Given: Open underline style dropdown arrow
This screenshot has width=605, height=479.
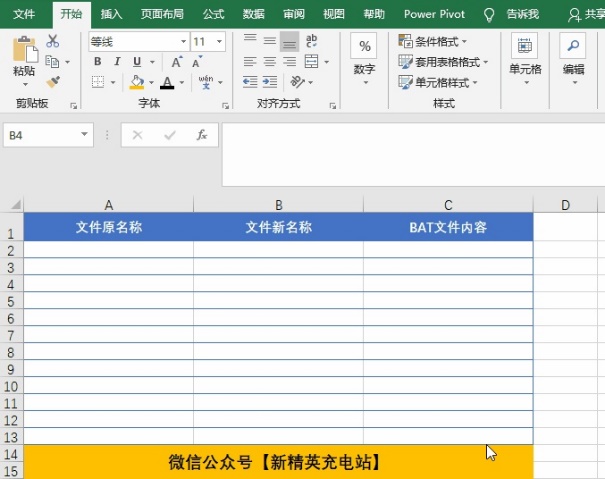Looking at the screenshot, I should pyautogui.click(x=152, y=62).
